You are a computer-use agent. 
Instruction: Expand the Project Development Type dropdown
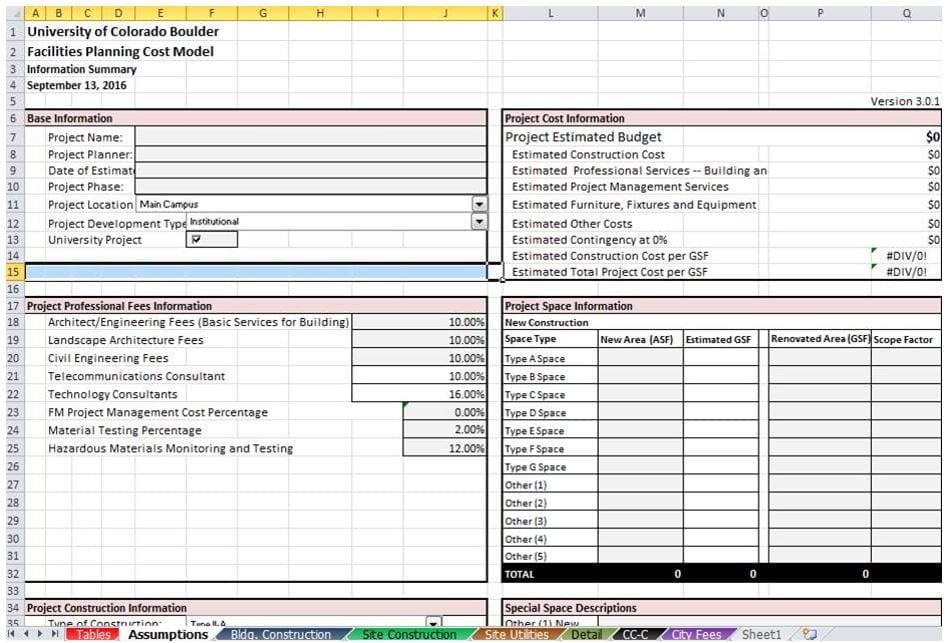point(479,222)
